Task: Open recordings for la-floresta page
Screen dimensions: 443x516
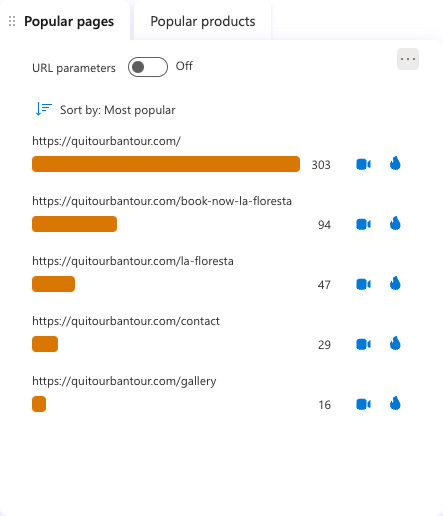Action: pos(363,284)
